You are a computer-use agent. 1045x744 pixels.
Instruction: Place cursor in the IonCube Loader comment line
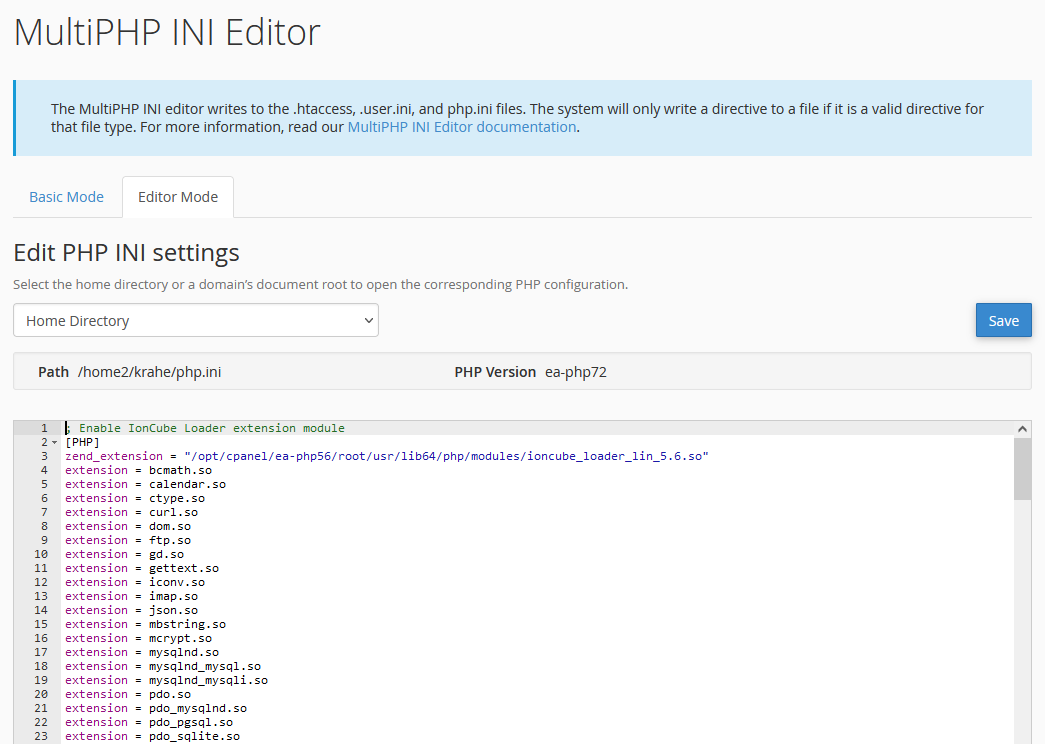click(x=210, y=428)
